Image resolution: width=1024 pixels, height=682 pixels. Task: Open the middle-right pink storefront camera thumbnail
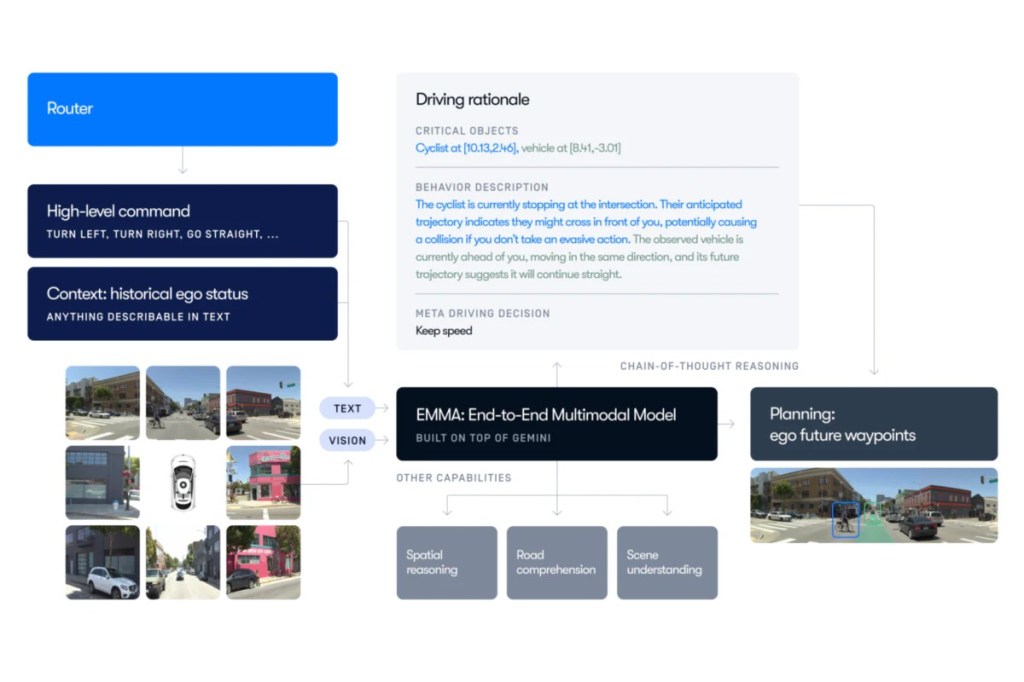tap(263, 483)
